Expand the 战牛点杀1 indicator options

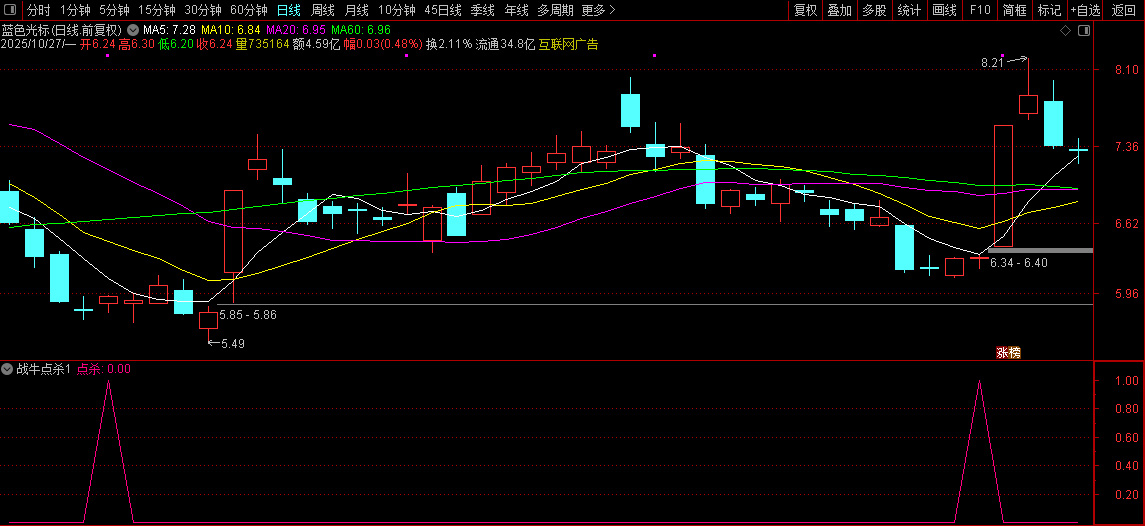[x=7, y=370]
